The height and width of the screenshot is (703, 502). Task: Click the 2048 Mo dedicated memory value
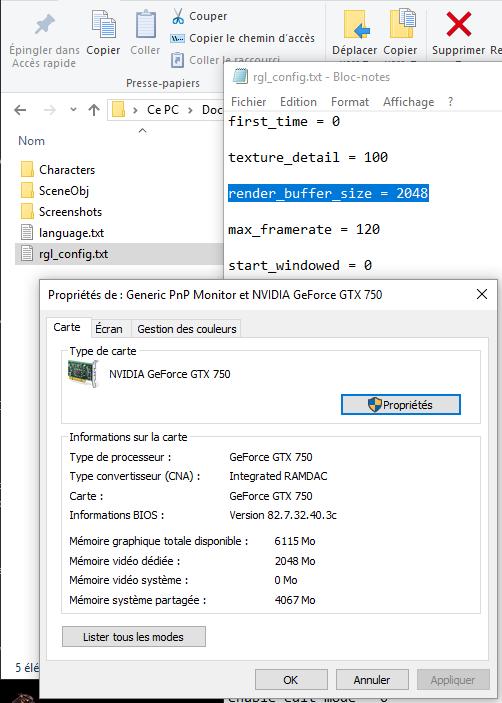coord(295,561)
